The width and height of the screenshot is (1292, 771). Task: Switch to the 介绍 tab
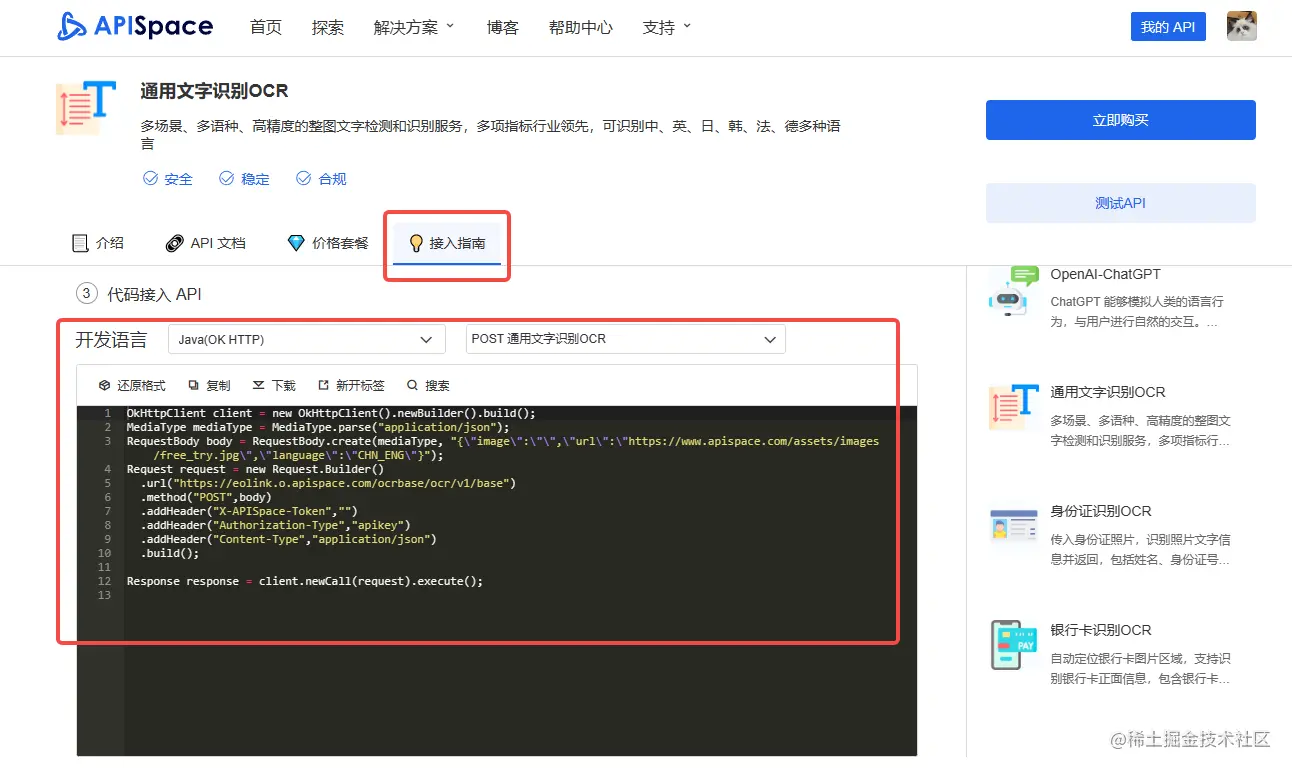(98, 243)
